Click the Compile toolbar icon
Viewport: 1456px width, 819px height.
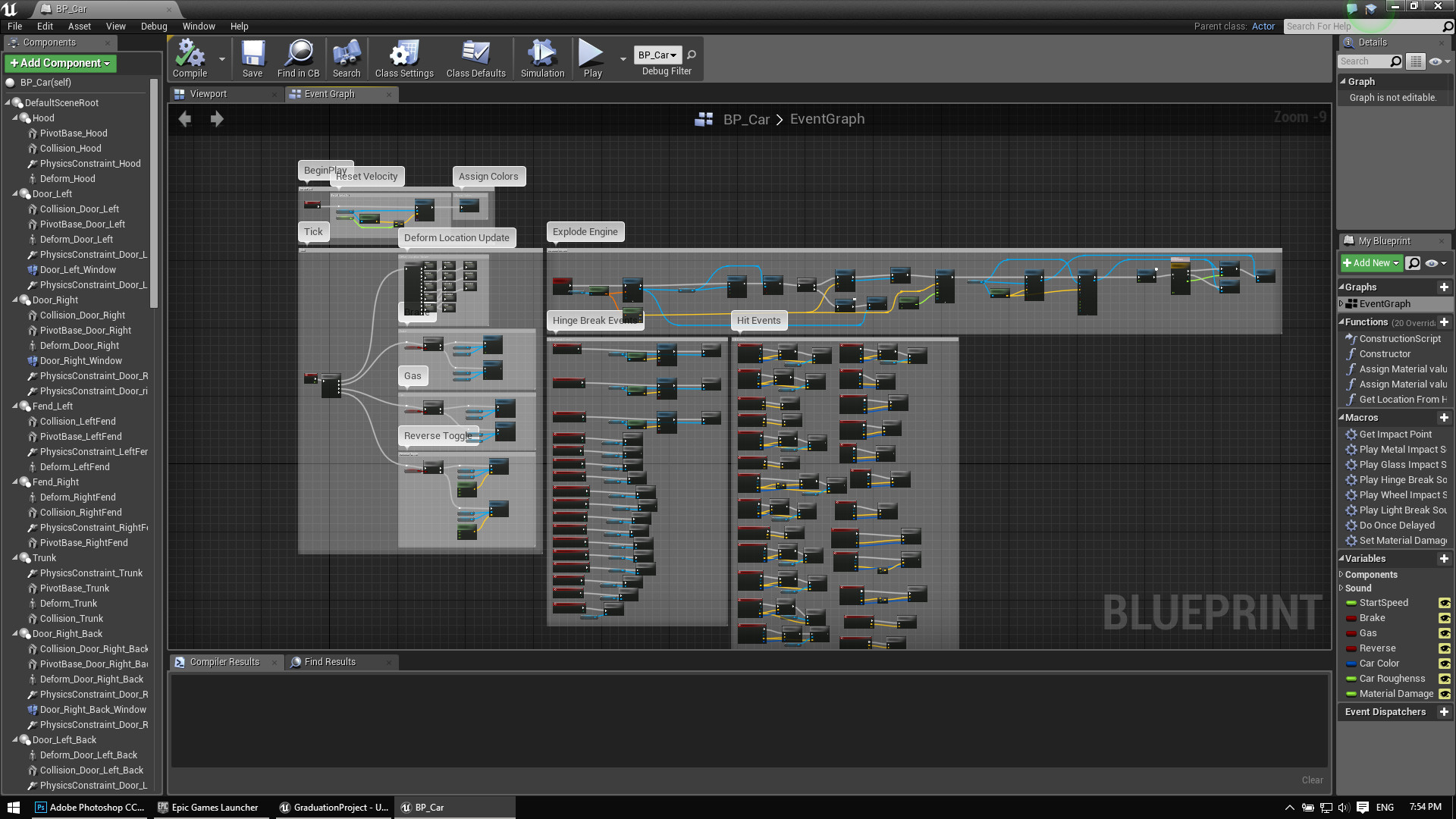click(190, 58)
